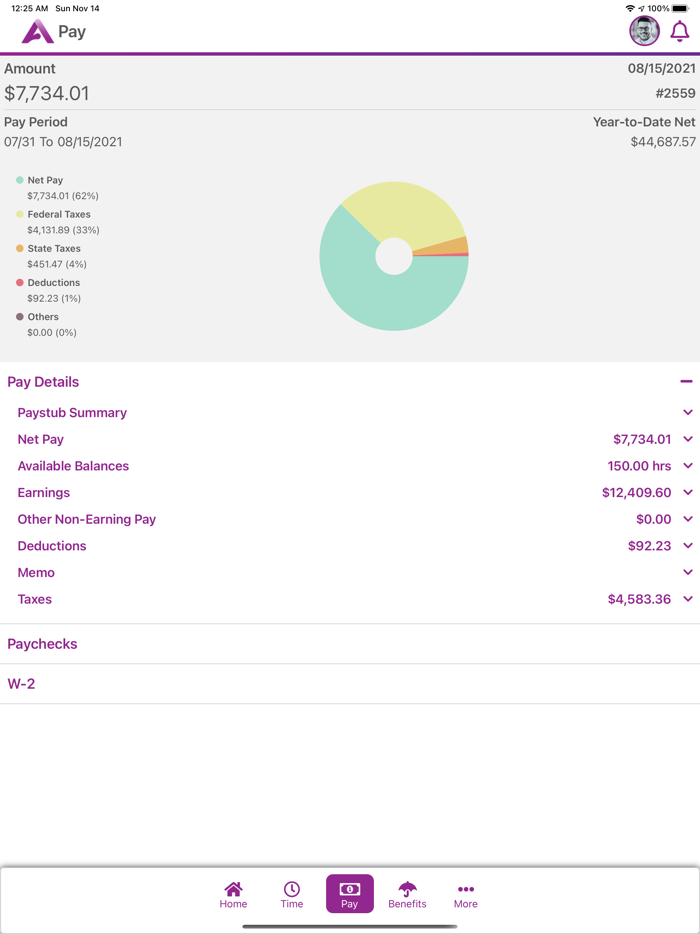Expand the Taxes row chevron
The height and width of the screenshot is (934, 700).
coord(688,599)
